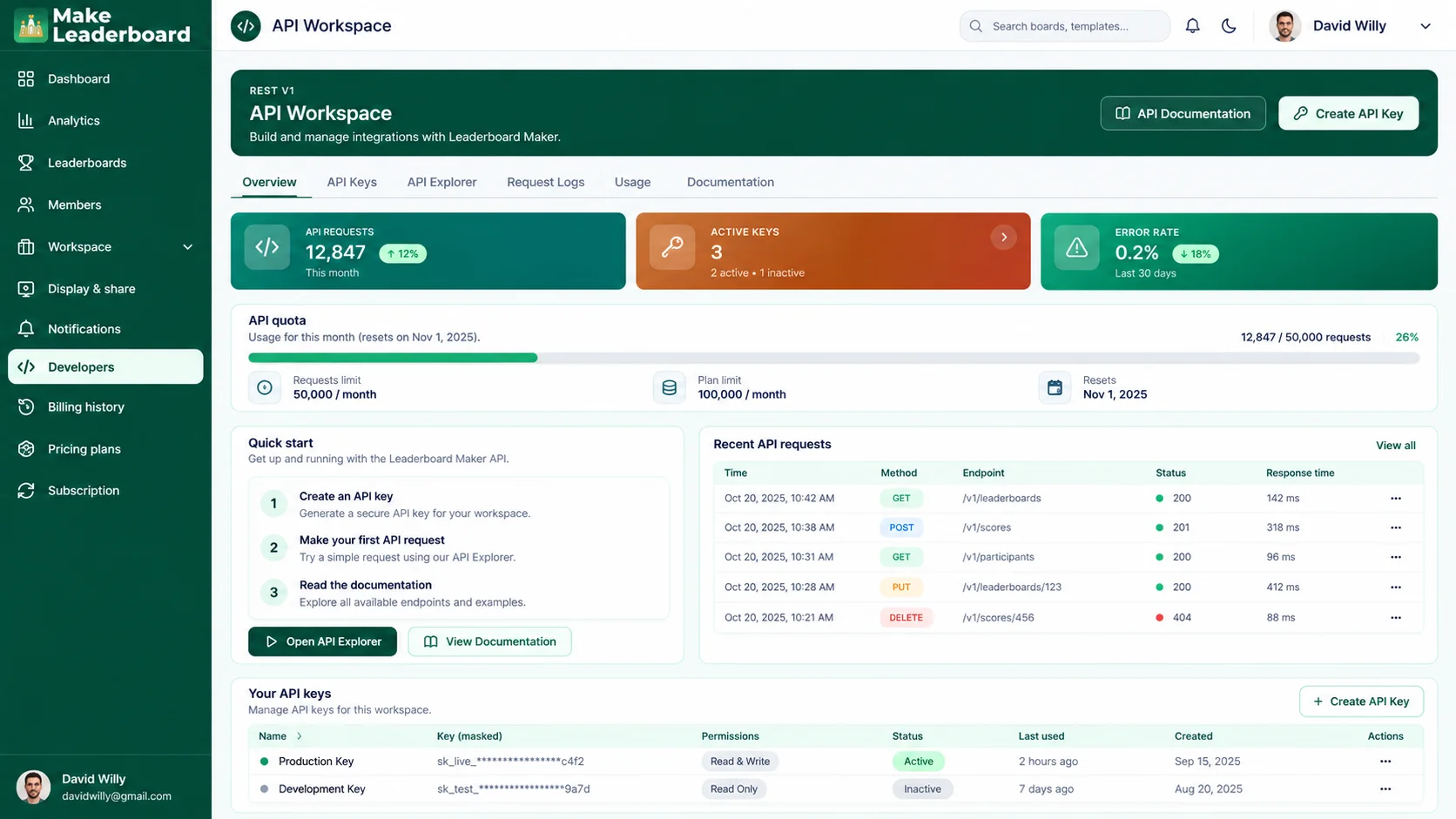Click the Active Keys key icon
Viewport: 1456px width, 819px height.
click(x=672, y=247)
